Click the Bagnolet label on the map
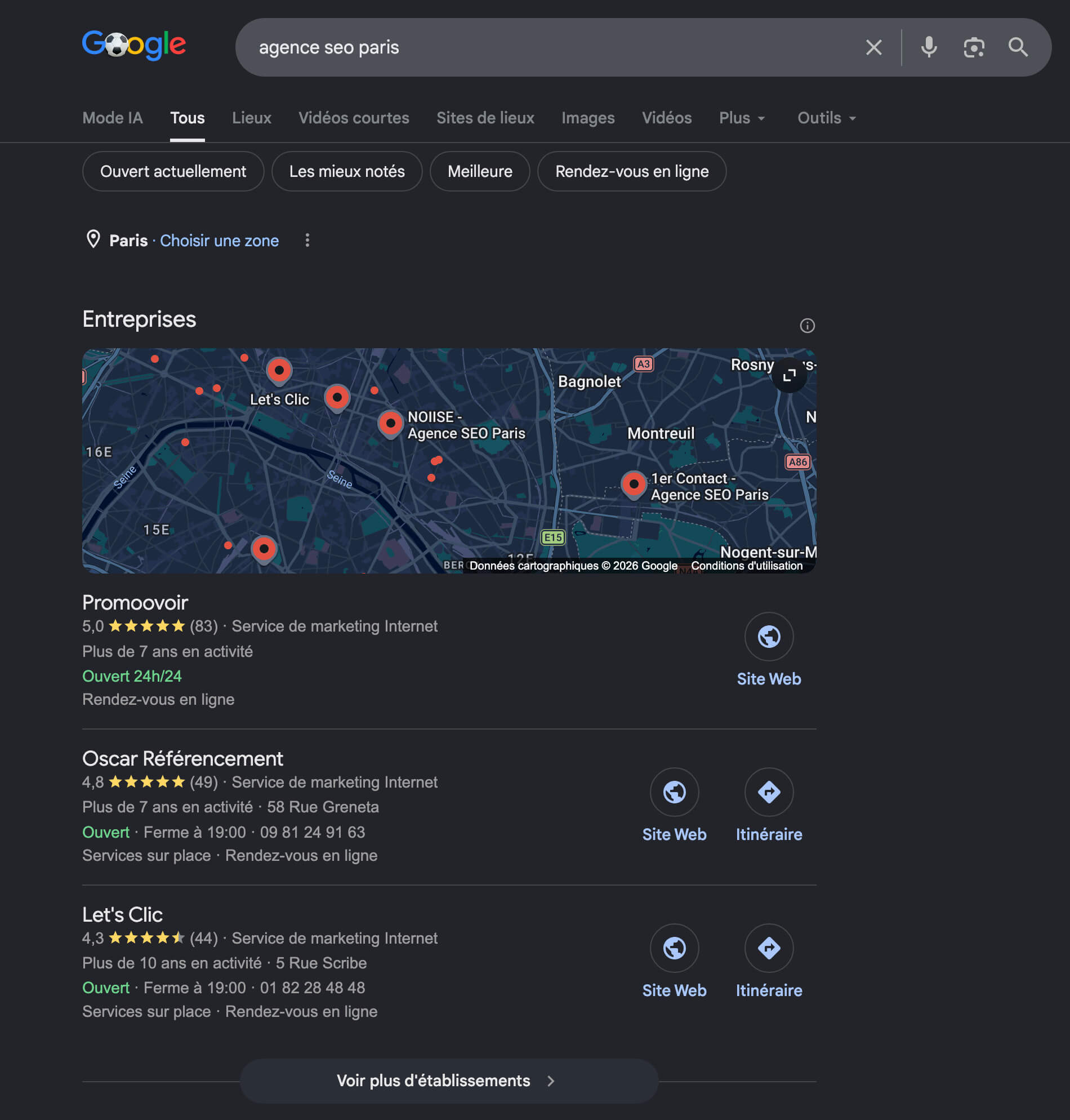Image resolution: width=1070 pixels, height=1120 pixels. pyautogui.click(x=589, y=382)
